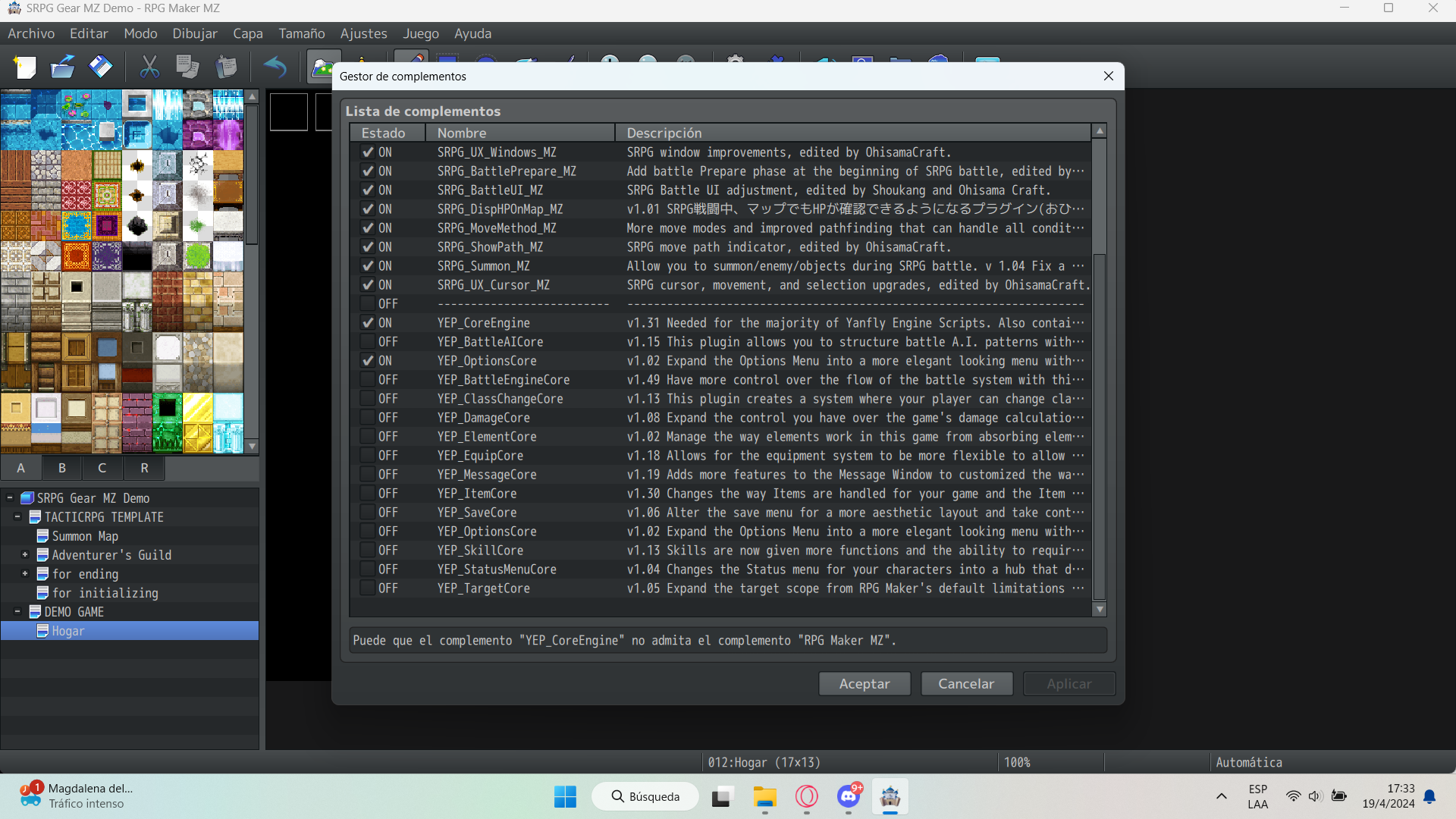Click the RPG Maker MZ taskbar icon
The width and height of the screenshot is (1456, 819).
point(890,796)
